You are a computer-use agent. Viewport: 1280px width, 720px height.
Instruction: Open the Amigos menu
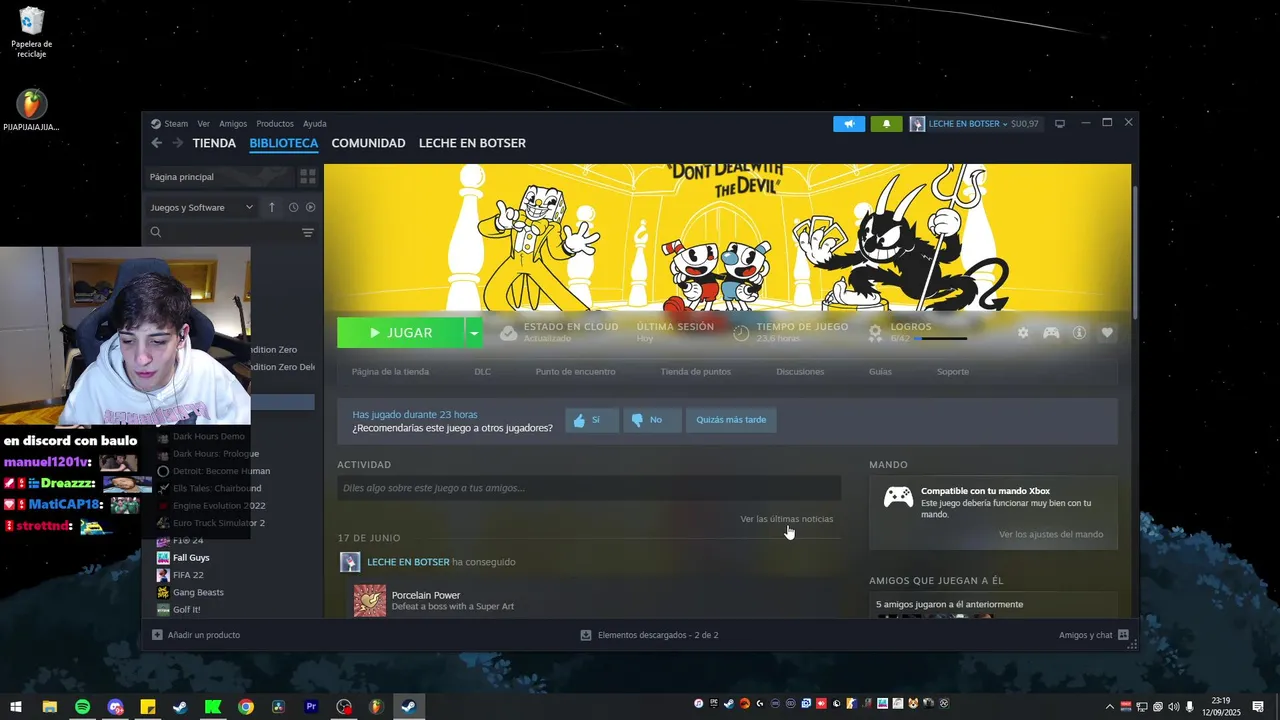point(233,124)
